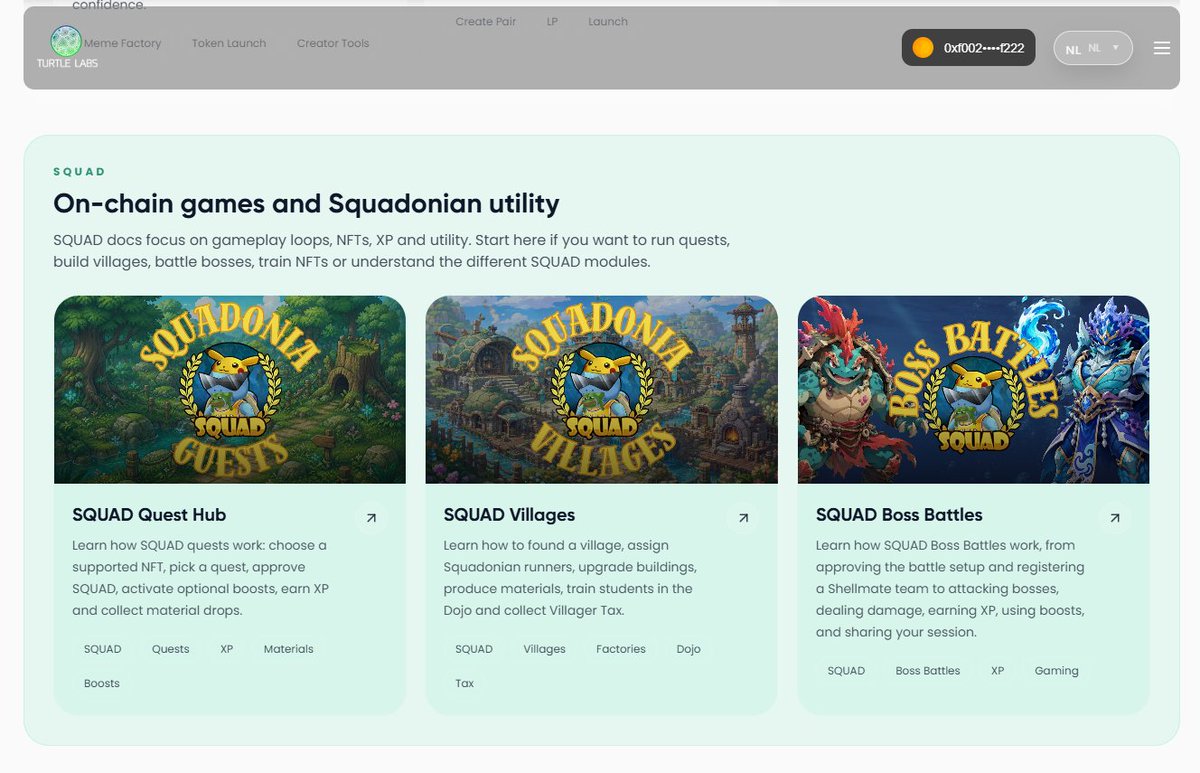Click the Turtle Labs logo icon

coord(66,41)
